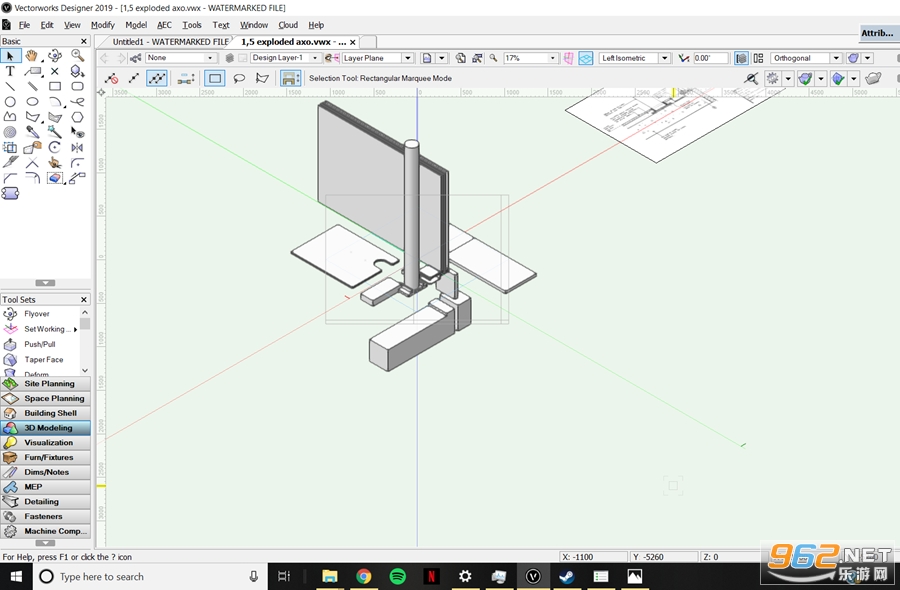Choose the Regular Polygon hexagon tool
900x590 pixels.
(77, 117)
